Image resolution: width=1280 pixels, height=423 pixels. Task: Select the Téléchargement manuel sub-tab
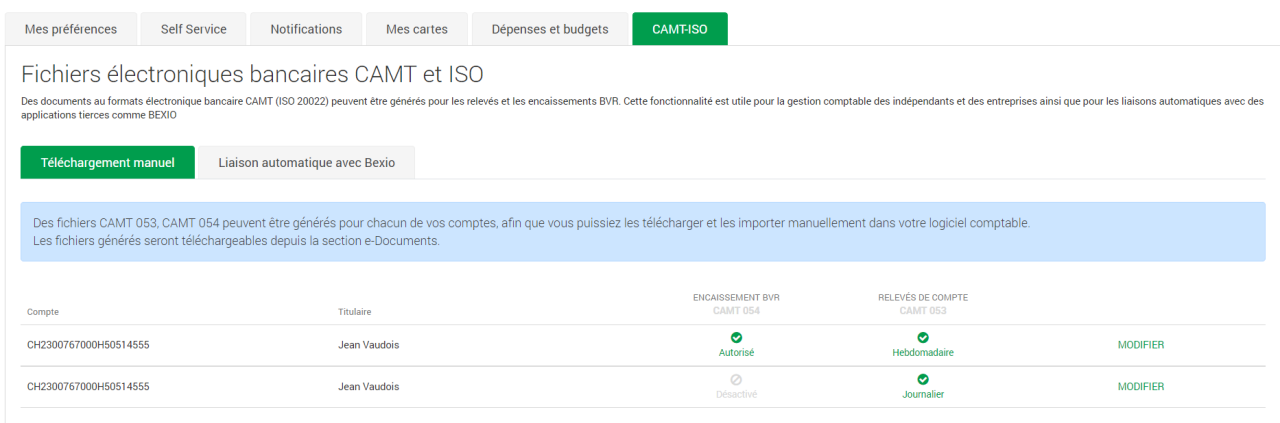tap(108, 162)
